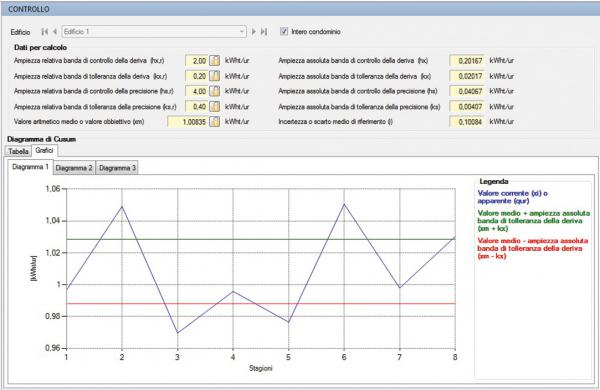Click the green upper tolerance line
600x390 pixels.
tap(261, 239)
